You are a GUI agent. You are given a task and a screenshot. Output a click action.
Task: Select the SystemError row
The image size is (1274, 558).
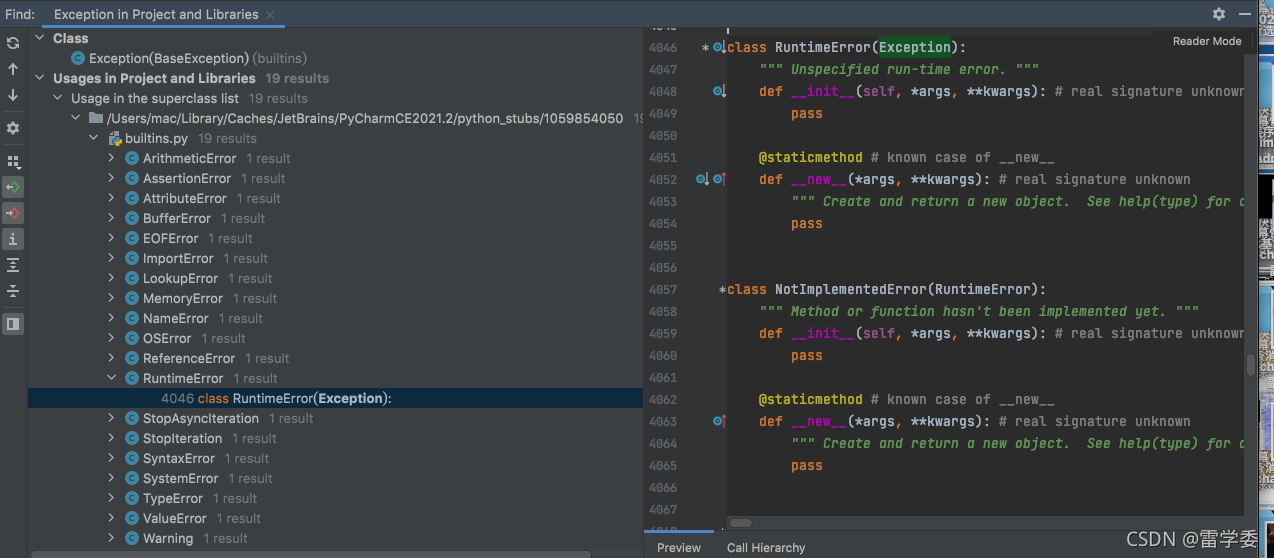click(335, 478)
